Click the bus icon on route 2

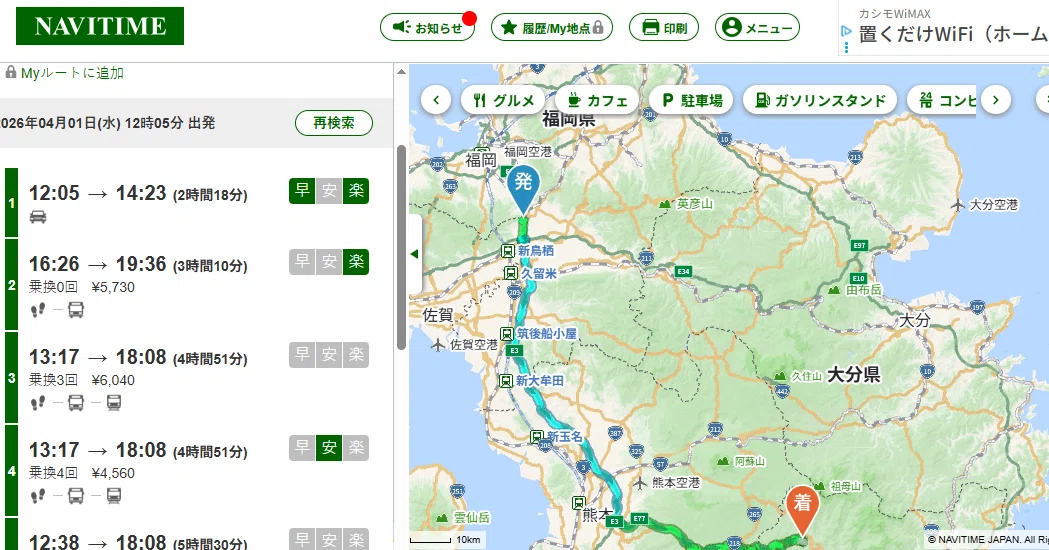[x=76, y=310]
